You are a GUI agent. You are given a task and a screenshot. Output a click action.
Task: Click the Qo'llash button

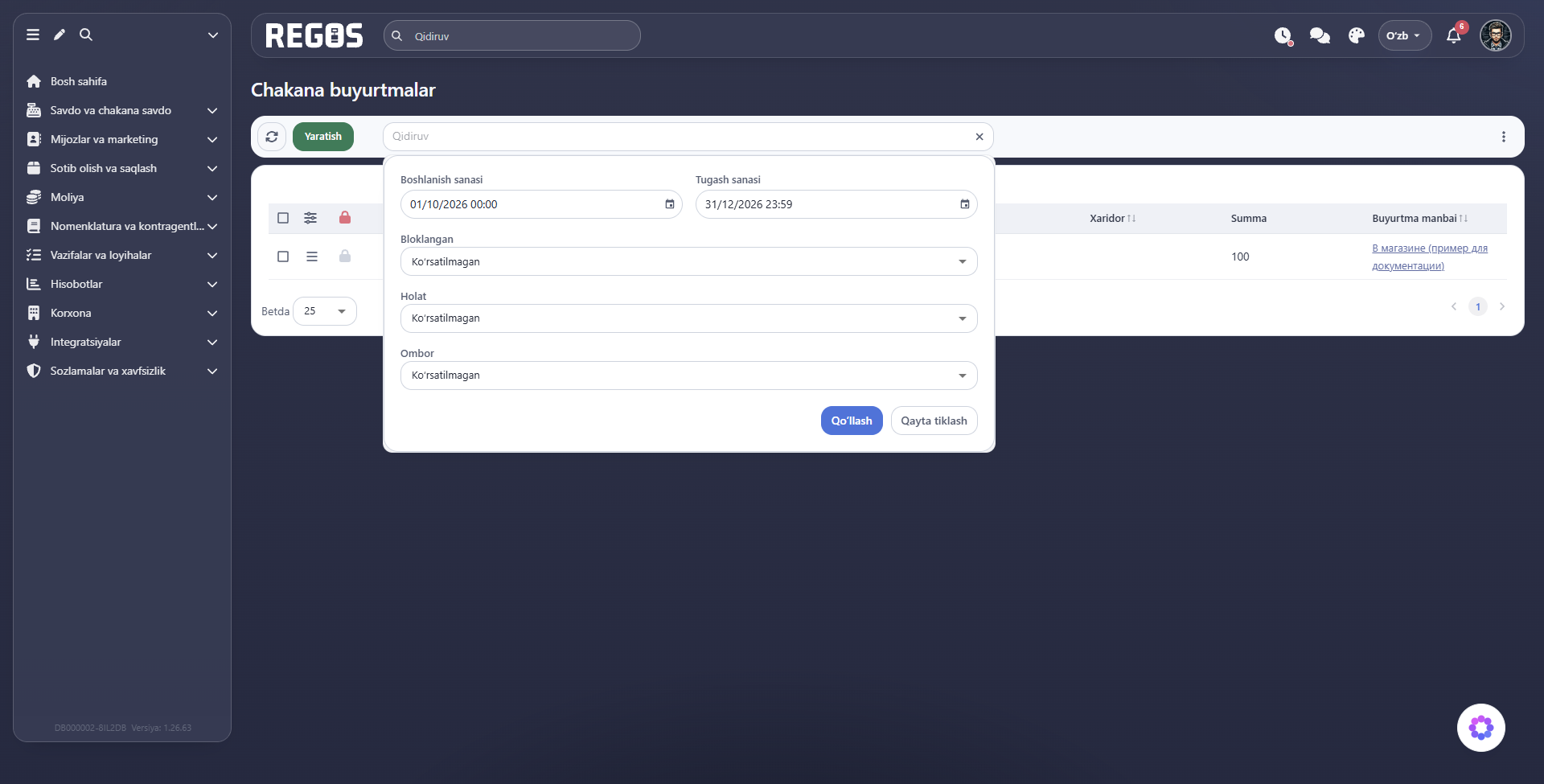[x=852, y=421]
